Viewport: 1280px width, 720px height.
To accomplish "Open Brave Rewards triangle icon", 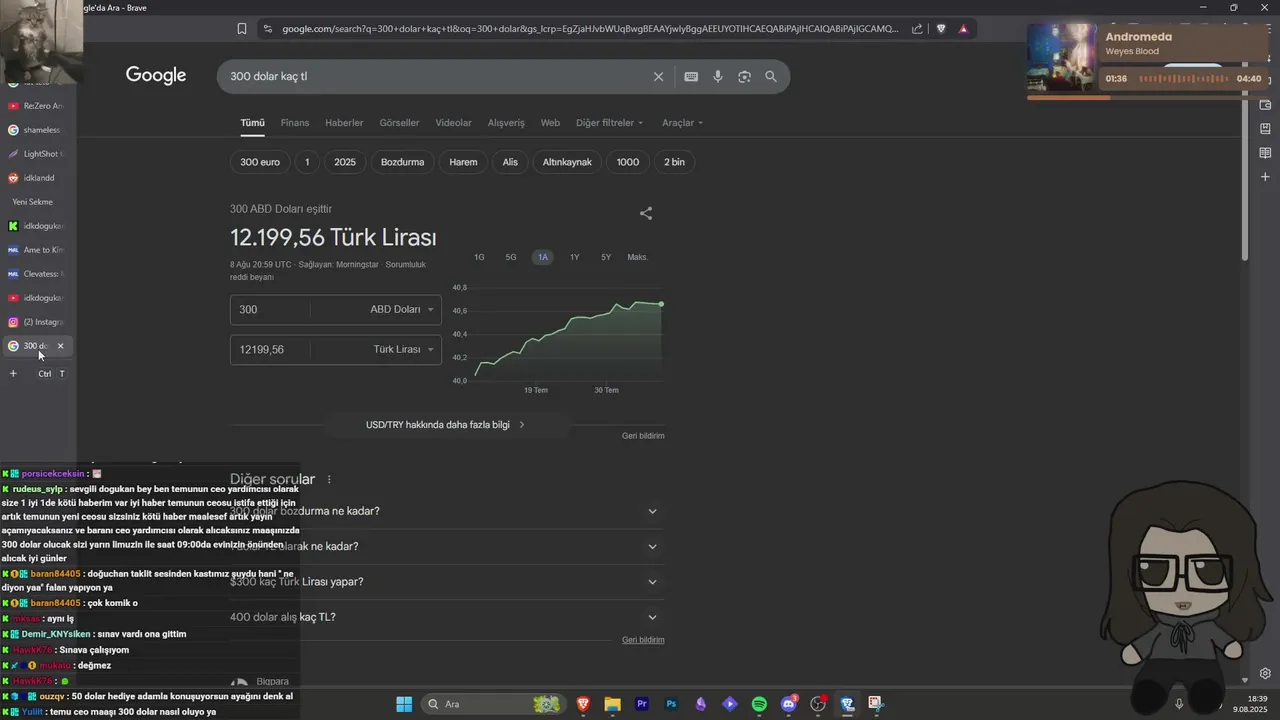I will coord(964,29).
